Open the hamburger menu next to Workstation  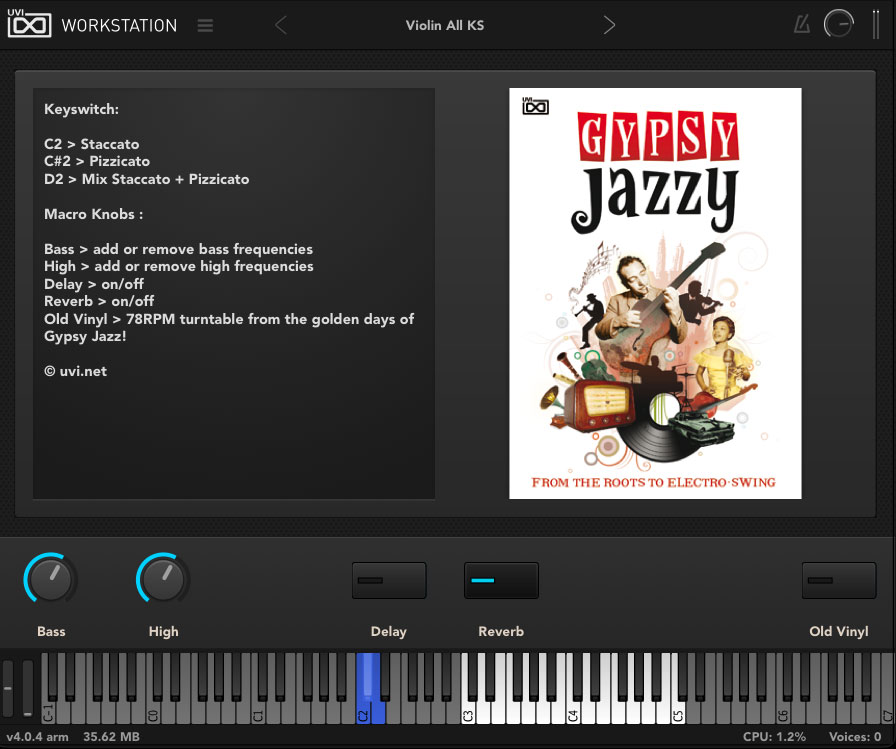[205, 25]
